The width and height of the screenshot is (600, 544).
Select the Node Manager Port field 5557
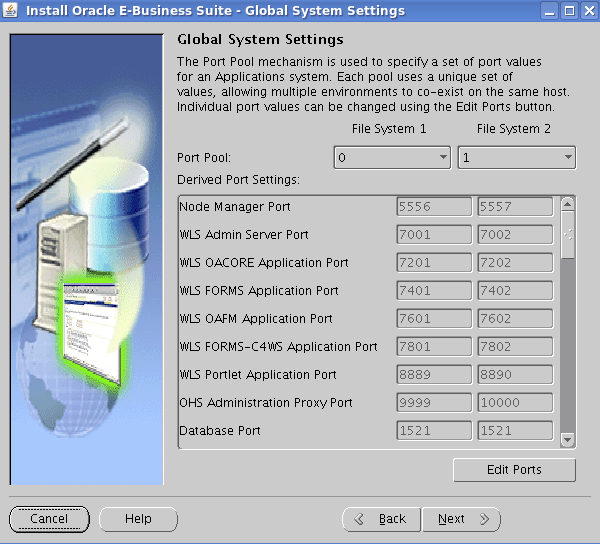515,207
